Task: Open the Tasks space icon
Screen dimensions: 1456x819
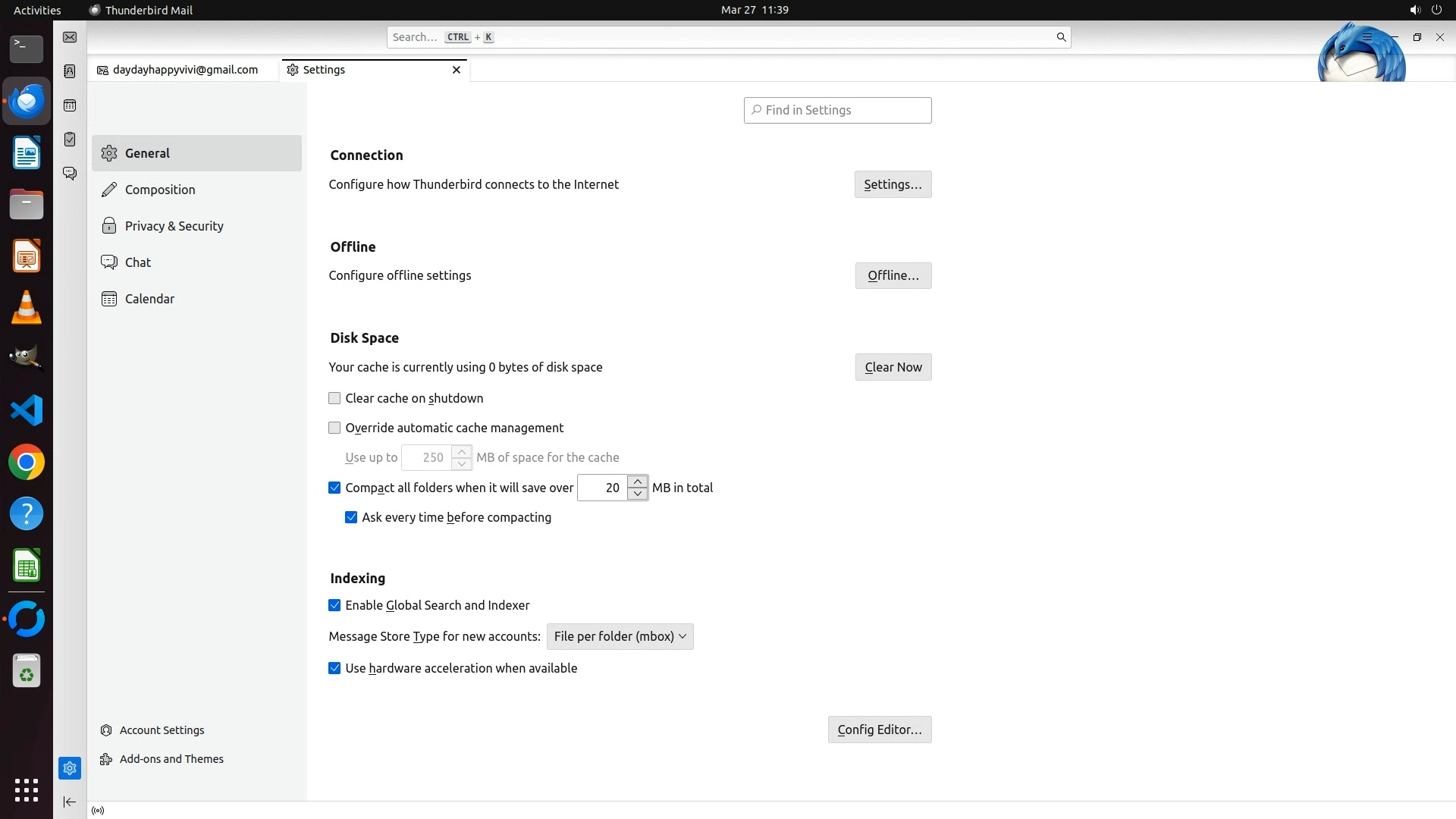Action: [x=70, y=140]
